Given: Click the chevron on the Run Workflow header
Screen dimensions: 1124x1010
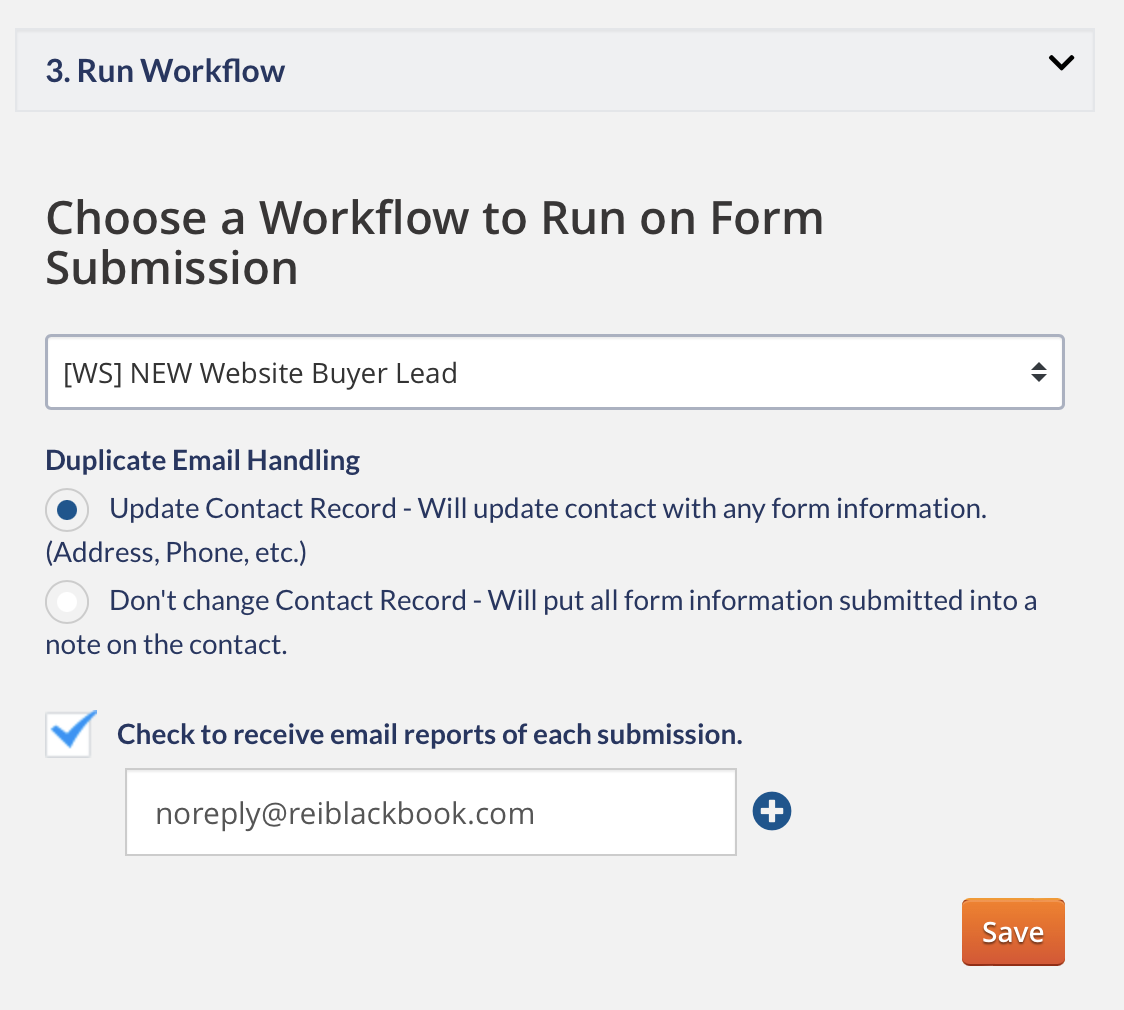Looking at the screenshot, I should [x=1061, y=62].
